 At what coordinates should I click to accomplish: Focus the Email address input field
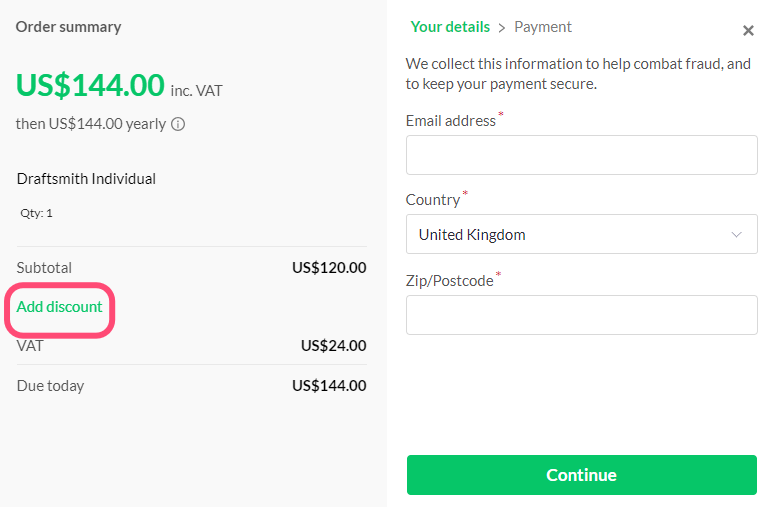pyautogui.click(x=581, y=155)
